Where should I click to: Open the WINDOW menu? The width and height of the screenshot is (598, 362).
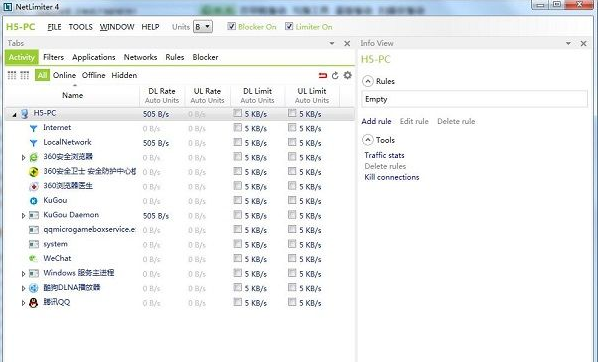pos(117,27)
